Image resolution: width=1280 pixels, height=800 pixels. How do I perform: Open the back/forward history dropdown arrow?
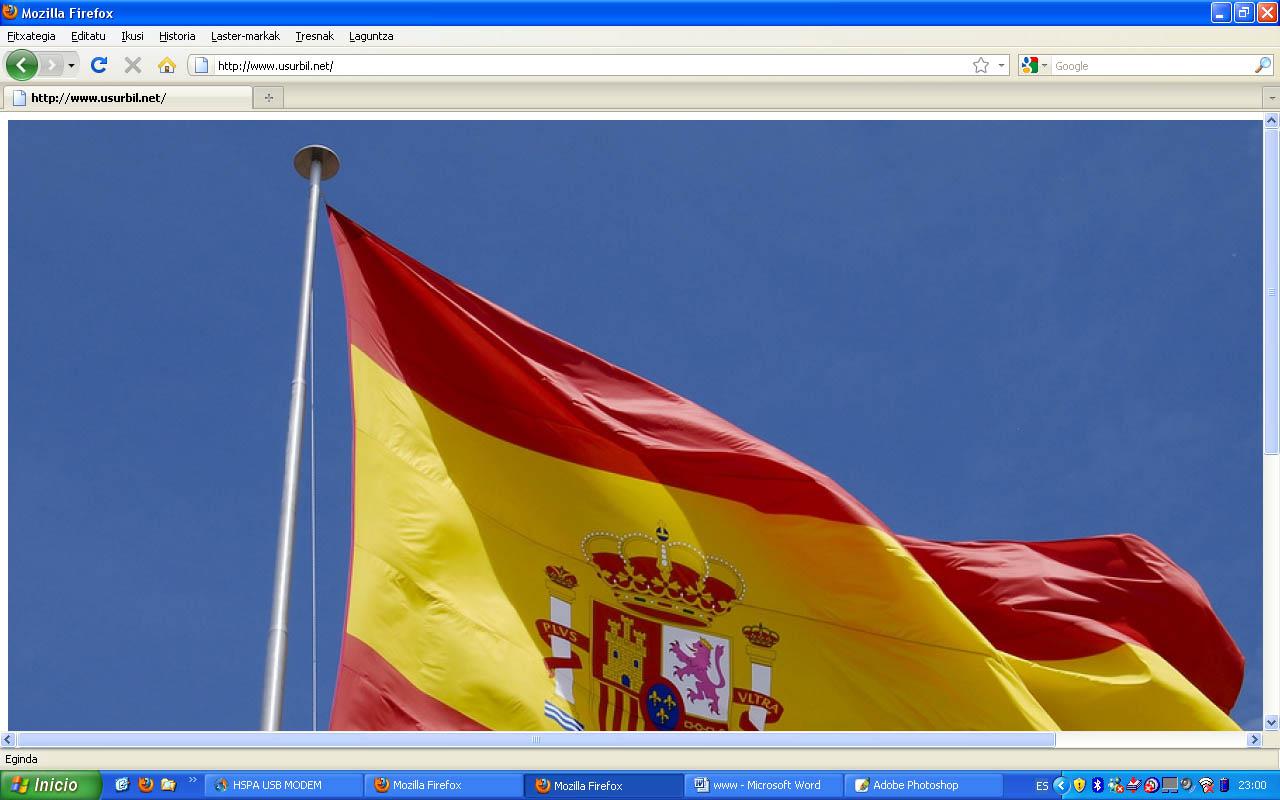[x=71, y=65]
